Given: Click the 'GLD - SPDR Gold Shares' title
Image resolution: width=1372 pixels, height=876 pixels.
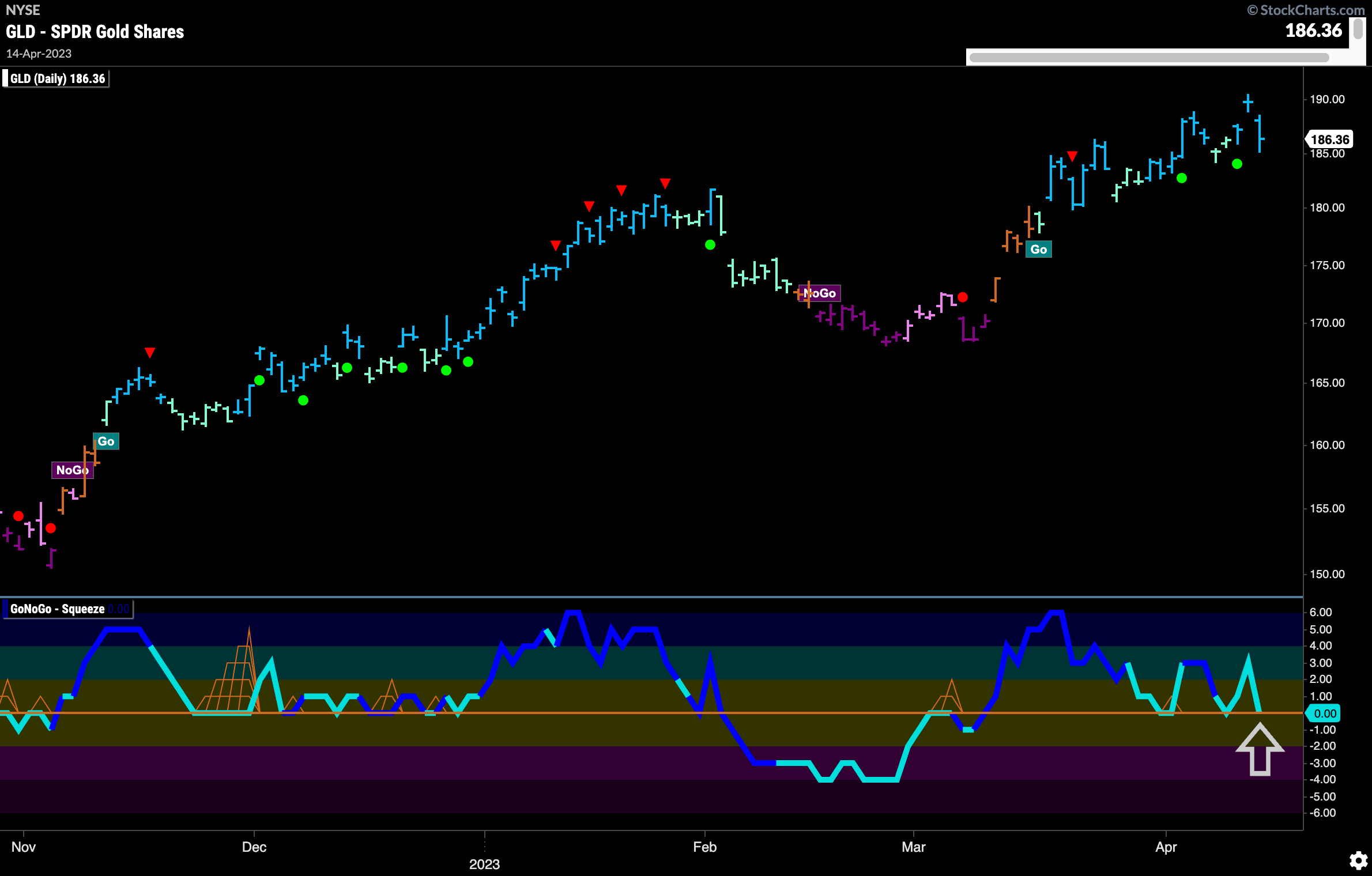Looking at the screenshot, I should tap(95, 32).
